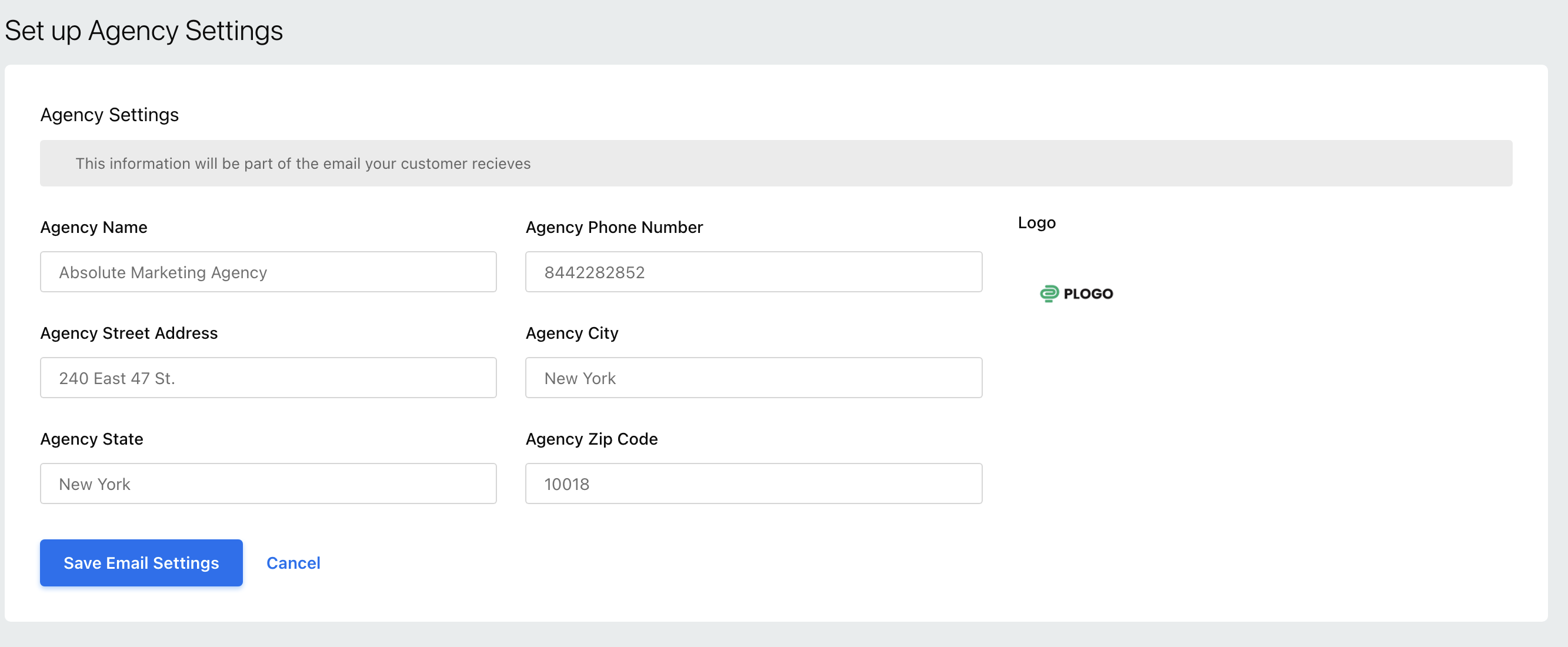Screen dimensions: 1568x647
Task: Click the Agency Name input field
Action: click(x=268, y=272)
